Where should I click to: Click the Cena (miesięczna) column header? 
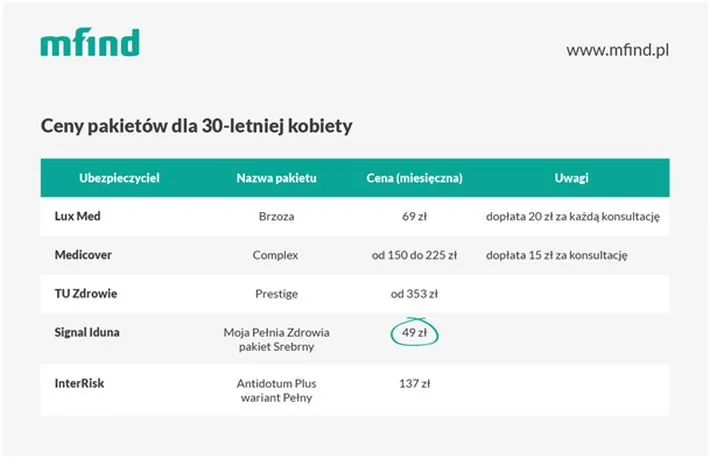click(x=414, y=178)
